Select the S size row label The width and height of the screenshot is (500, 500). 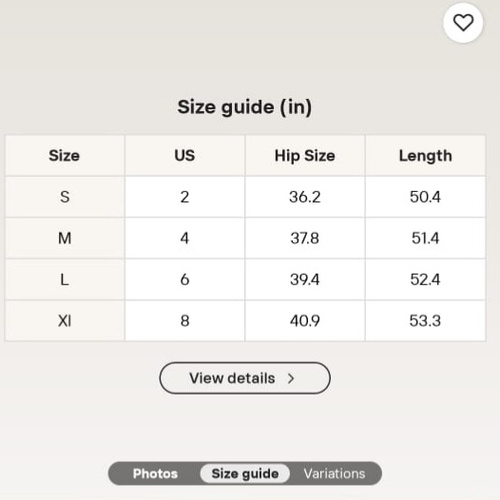65,197
